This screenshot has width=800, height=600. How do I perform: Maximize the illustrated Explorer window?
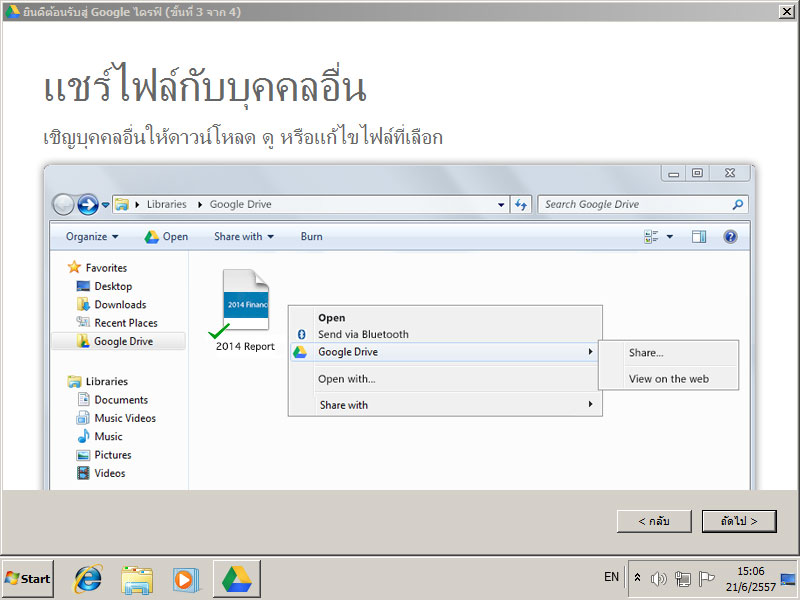point(697,173)
